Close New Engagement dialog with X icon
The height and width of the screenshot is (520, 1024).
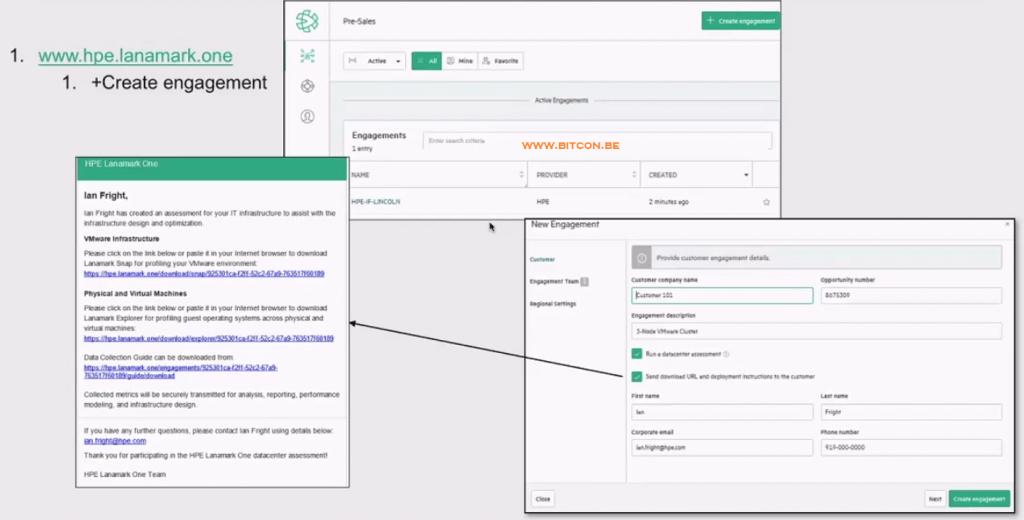coord(1006,225)
